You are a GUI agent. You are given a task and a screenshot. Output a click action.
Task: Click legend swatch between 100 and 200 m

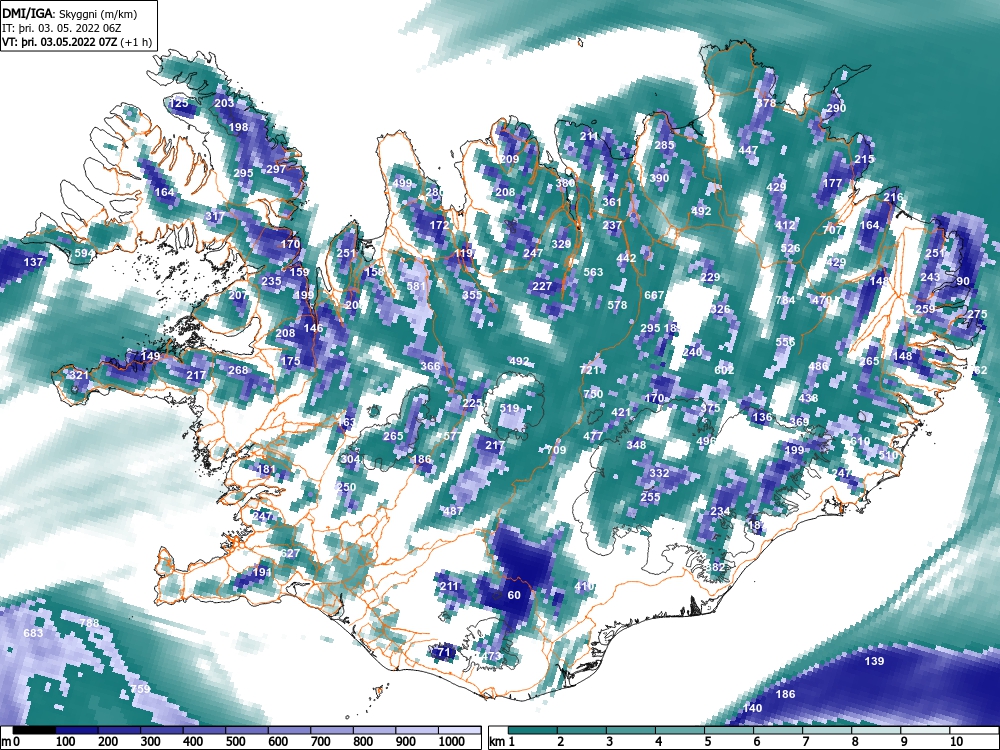point(77,730)
